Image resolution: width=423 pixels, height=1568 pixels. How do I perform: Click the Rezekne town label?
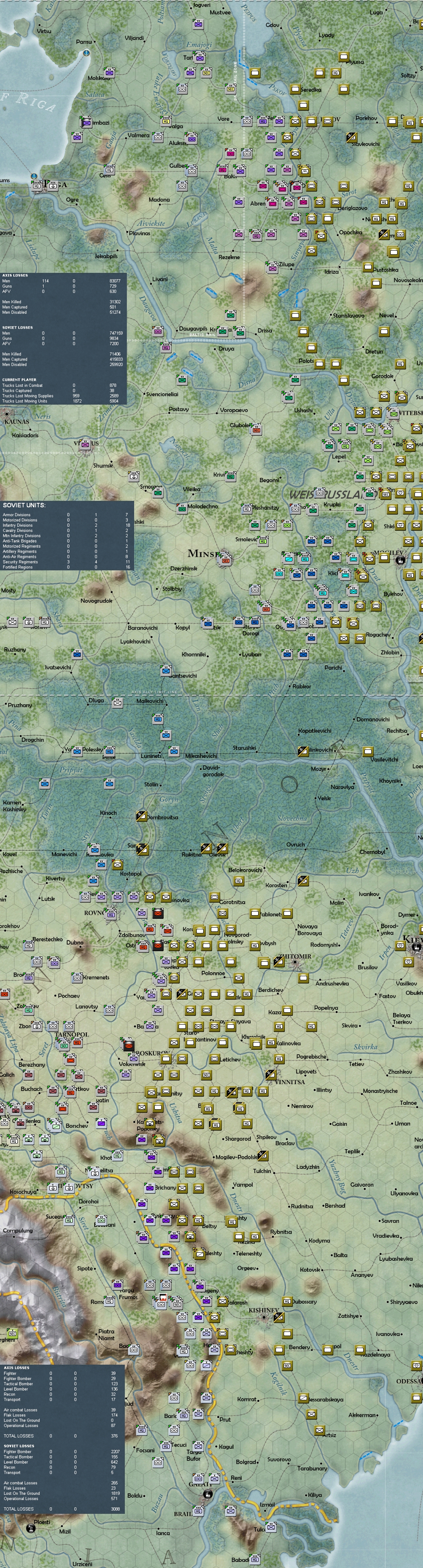click(x=229, y=257)
